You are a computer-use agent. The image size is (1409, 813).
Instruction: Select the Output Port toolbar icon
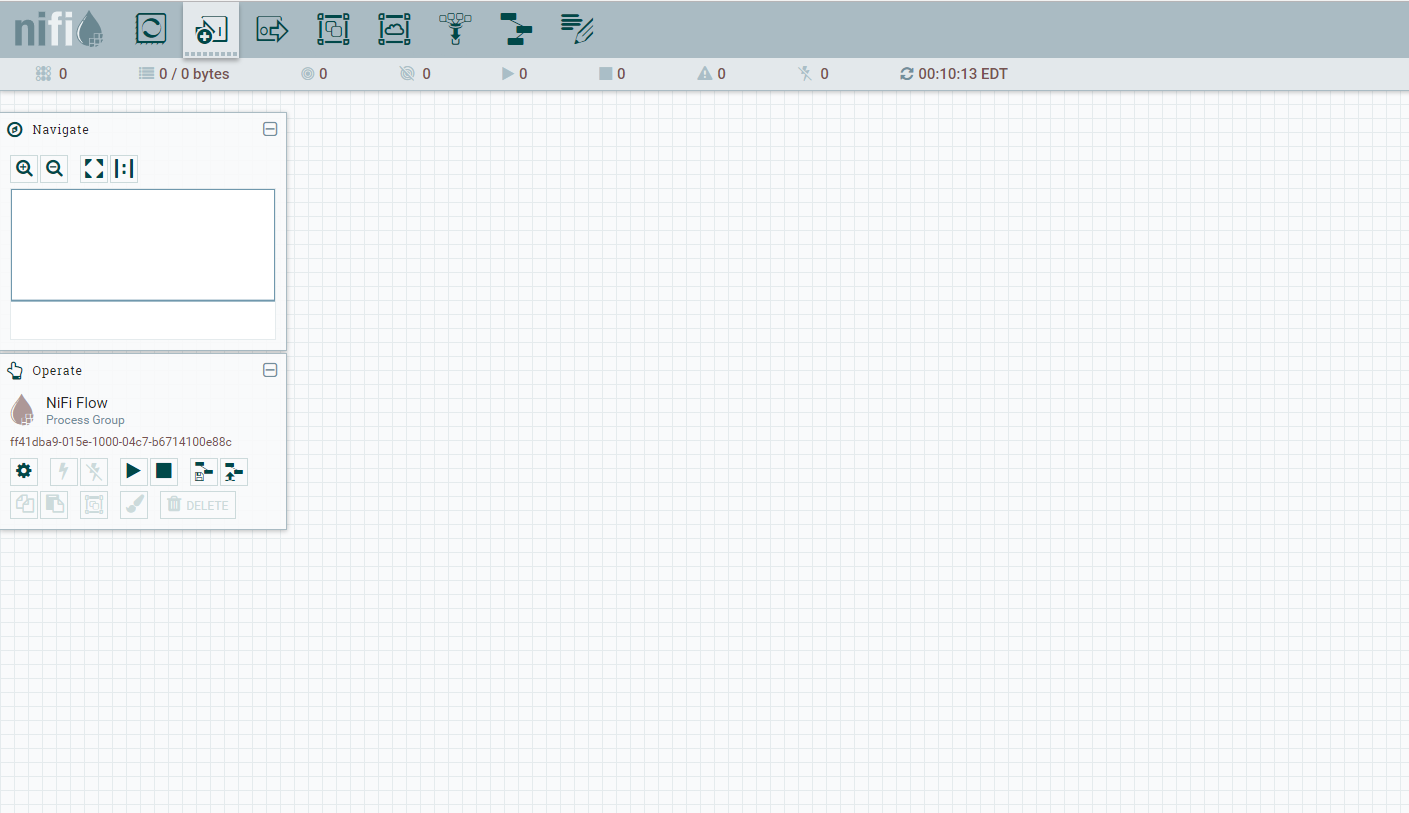point(272,30)
